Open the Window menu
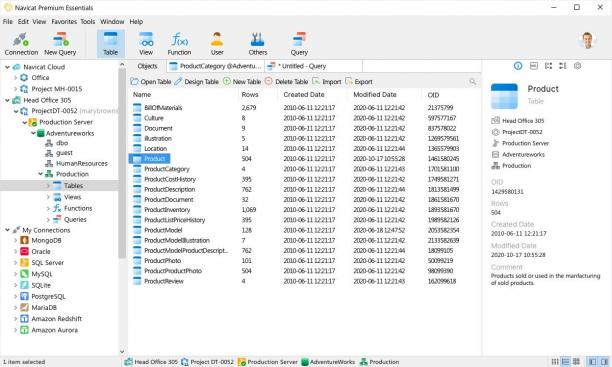The width and height of the screenshot is (612, 367). (112, 21)
